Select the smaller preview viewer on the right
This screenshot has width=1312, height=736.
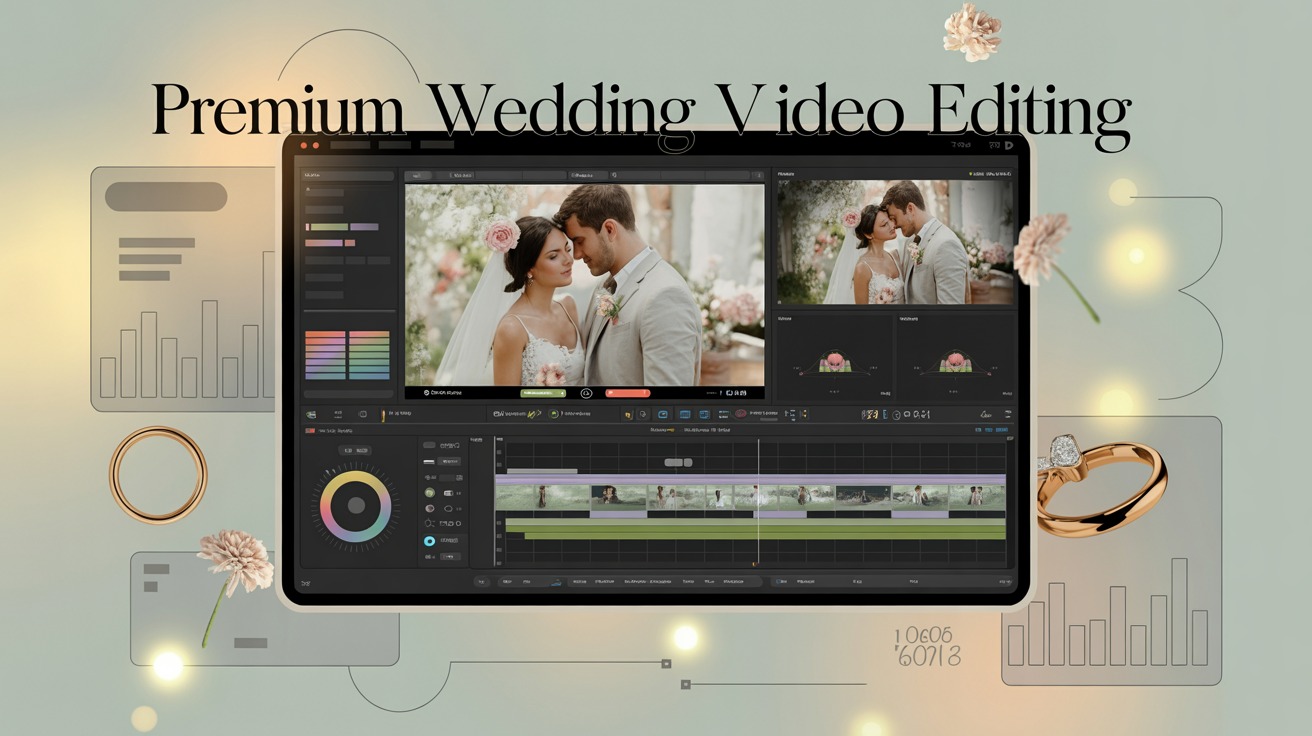895,241
